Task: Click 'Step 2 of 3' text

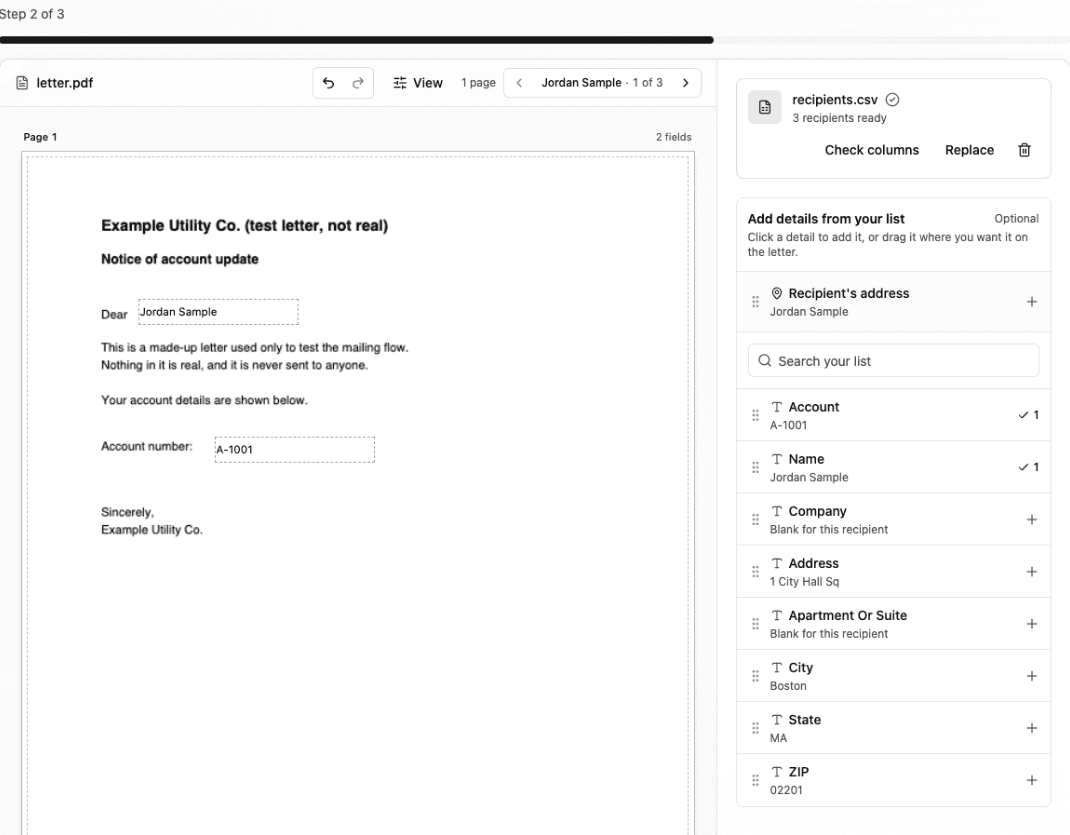Action: [x=32, y=14]
